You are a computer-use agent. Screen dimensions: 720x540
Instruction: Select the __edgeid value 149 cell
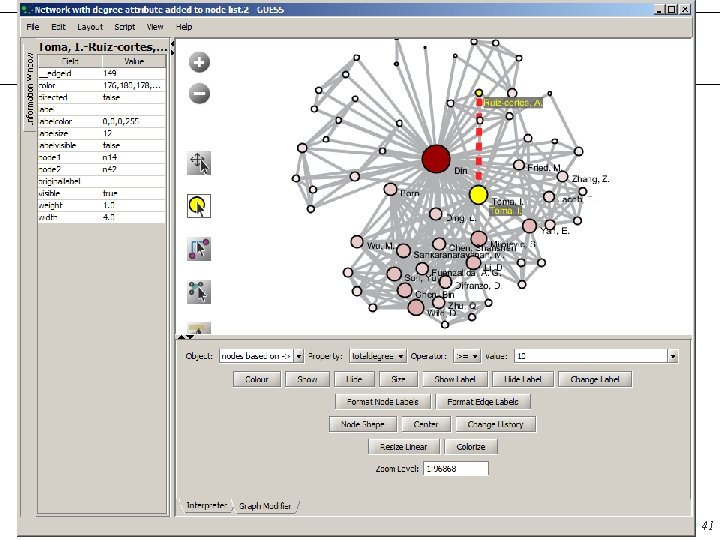(134, 73)
